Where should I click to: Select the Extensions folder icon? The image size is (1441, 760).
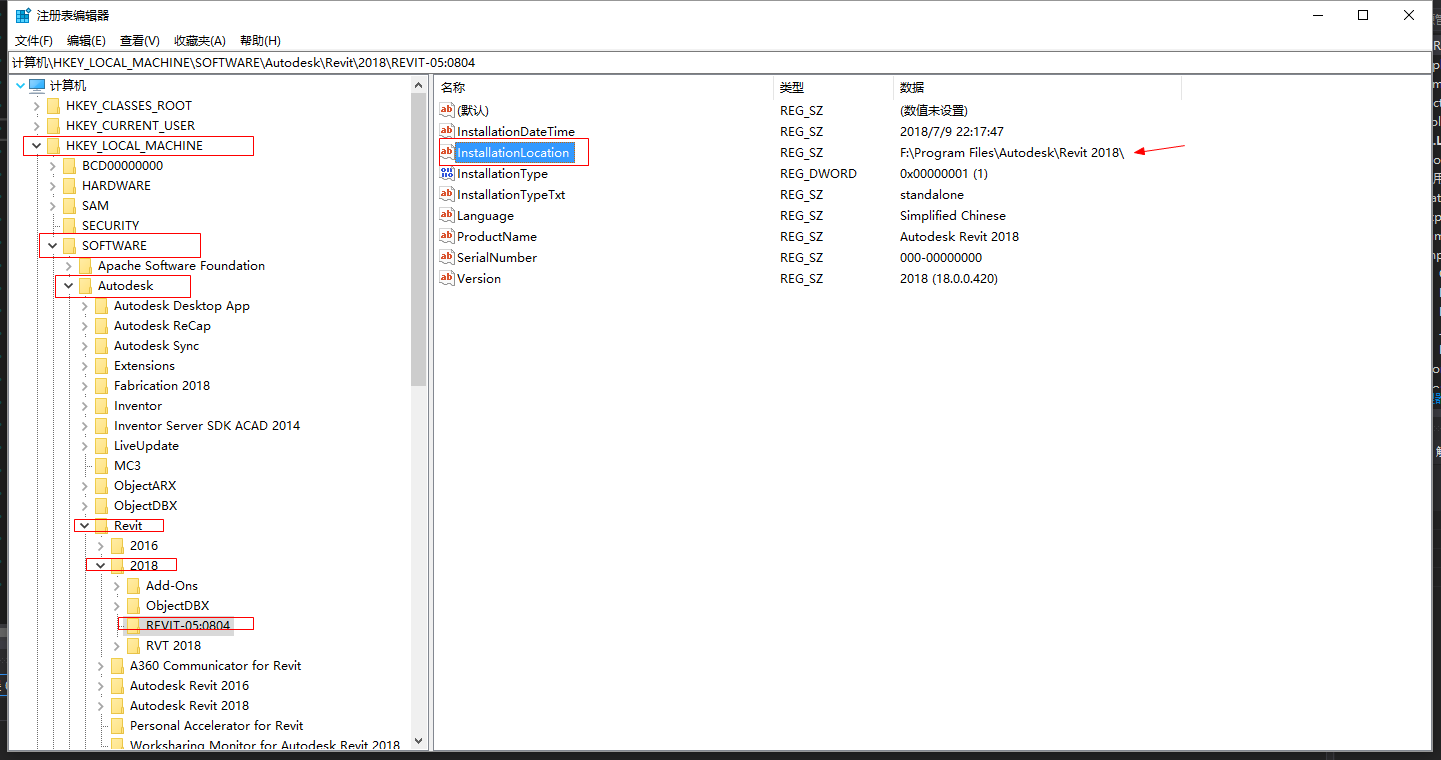point(101,366)
